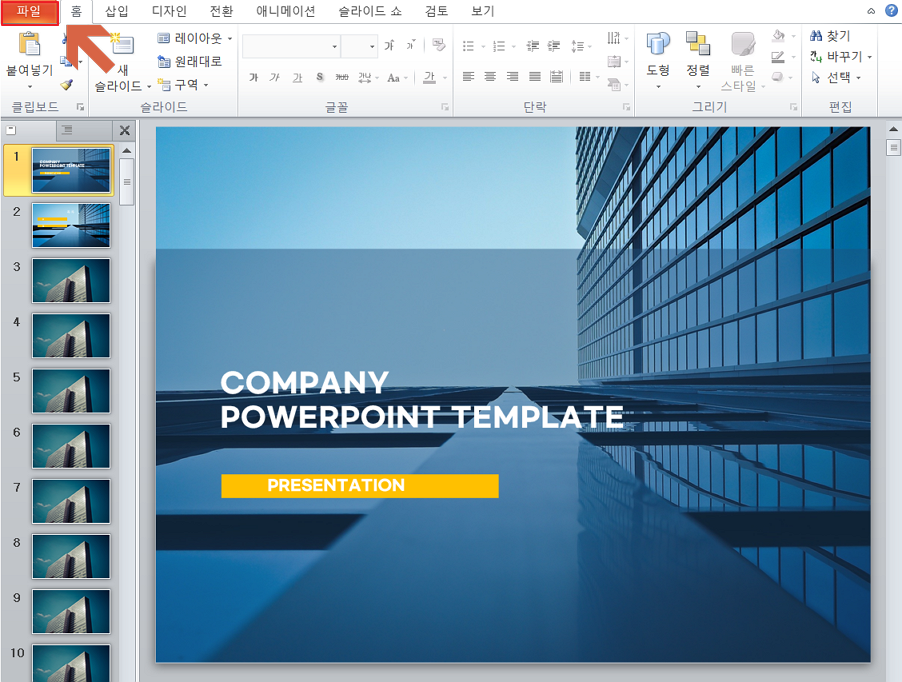Click the Clear Formatting eraser icon
Image resolution: width=902 pixels, height=682 pixels.
pos(439,45)
